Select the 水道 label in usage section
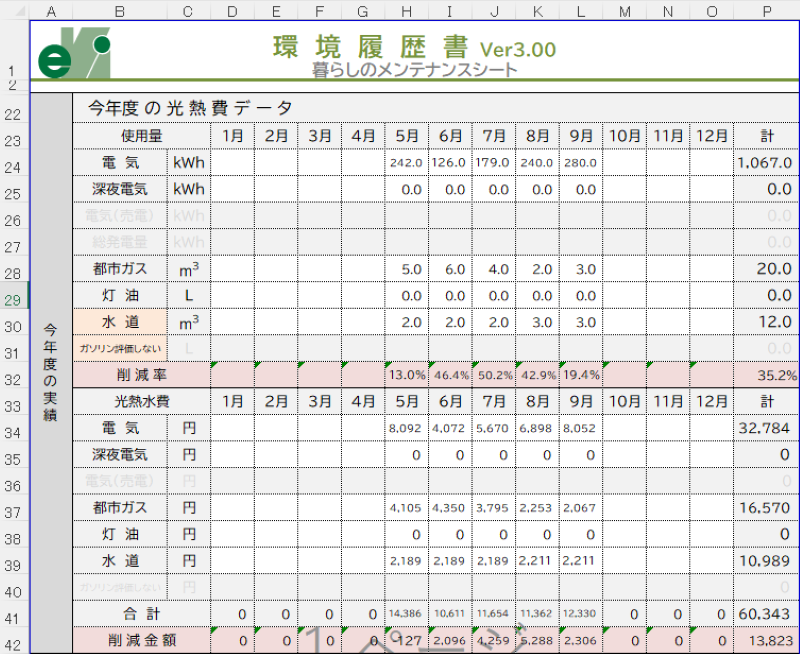The image size is (800, 654). [x=120, y=322]
